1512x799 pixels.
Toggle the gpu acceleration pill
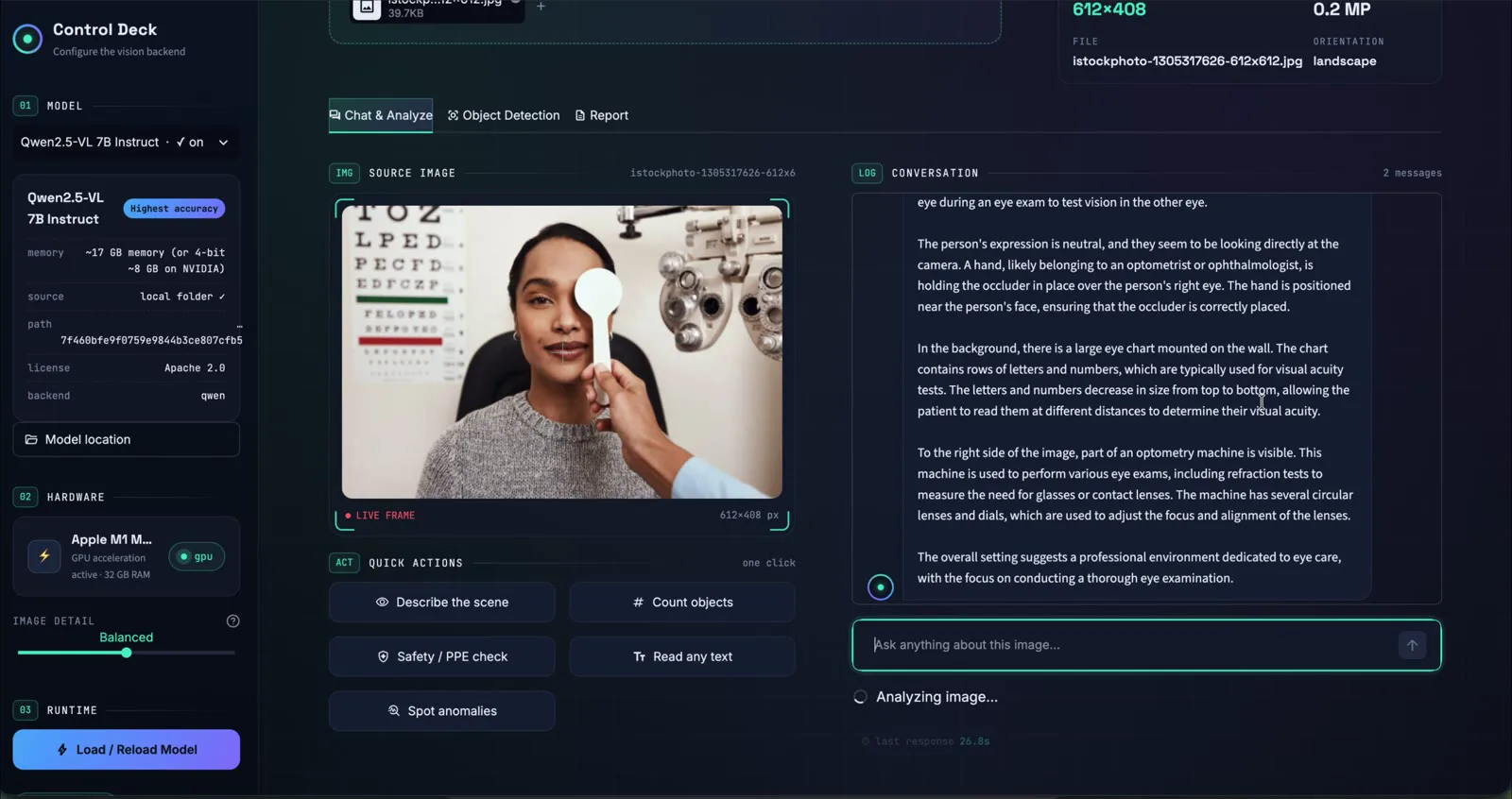click(197, 556)
